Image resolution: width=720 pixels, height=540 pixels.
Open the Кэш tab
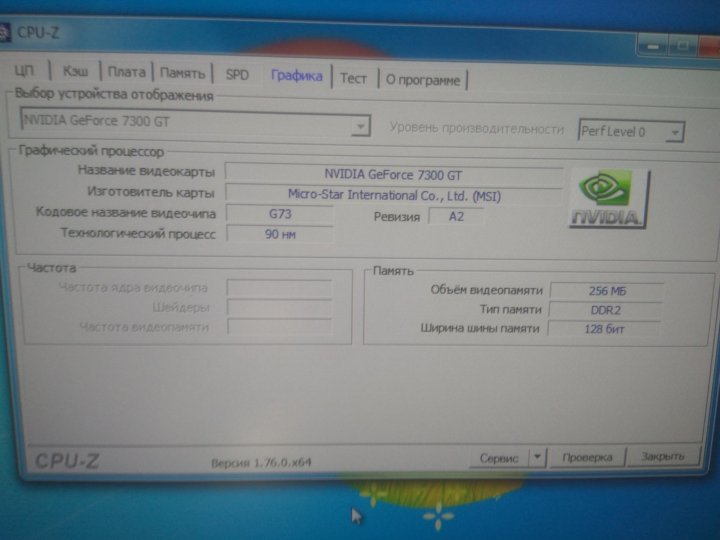tap(76, 73)
